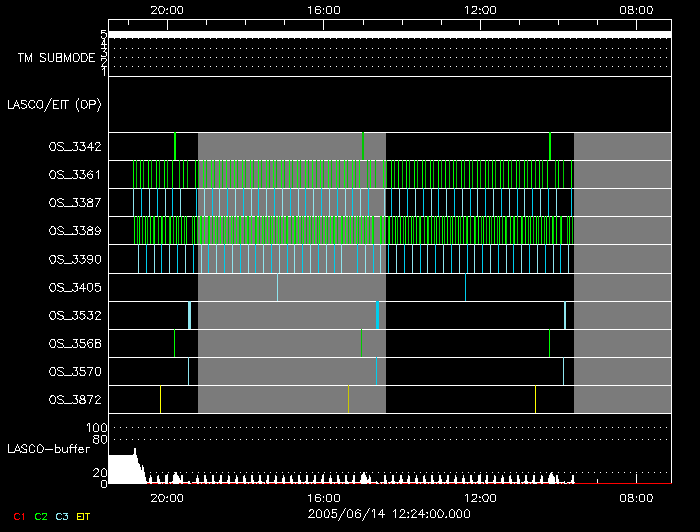Click the cyan C3 legend entry
The width and height of the screenshot is (700, 532).
click(x=62, y=516)
